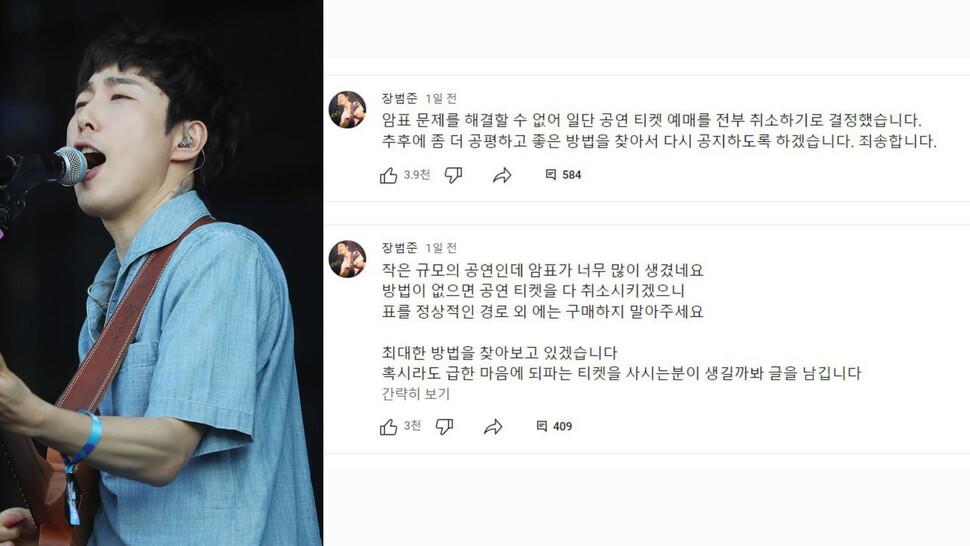Click the second post's profile avatar
Image resolution: width=970 pixels, height=546 pixels.
(x=347, y=259)
